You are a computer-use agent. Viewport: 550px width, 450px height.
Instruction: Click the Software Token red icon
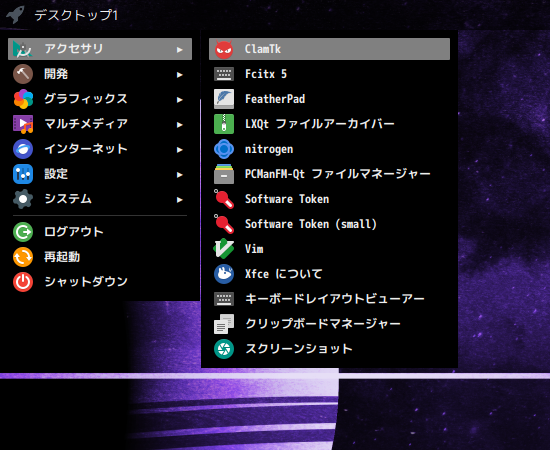[224, 199]
